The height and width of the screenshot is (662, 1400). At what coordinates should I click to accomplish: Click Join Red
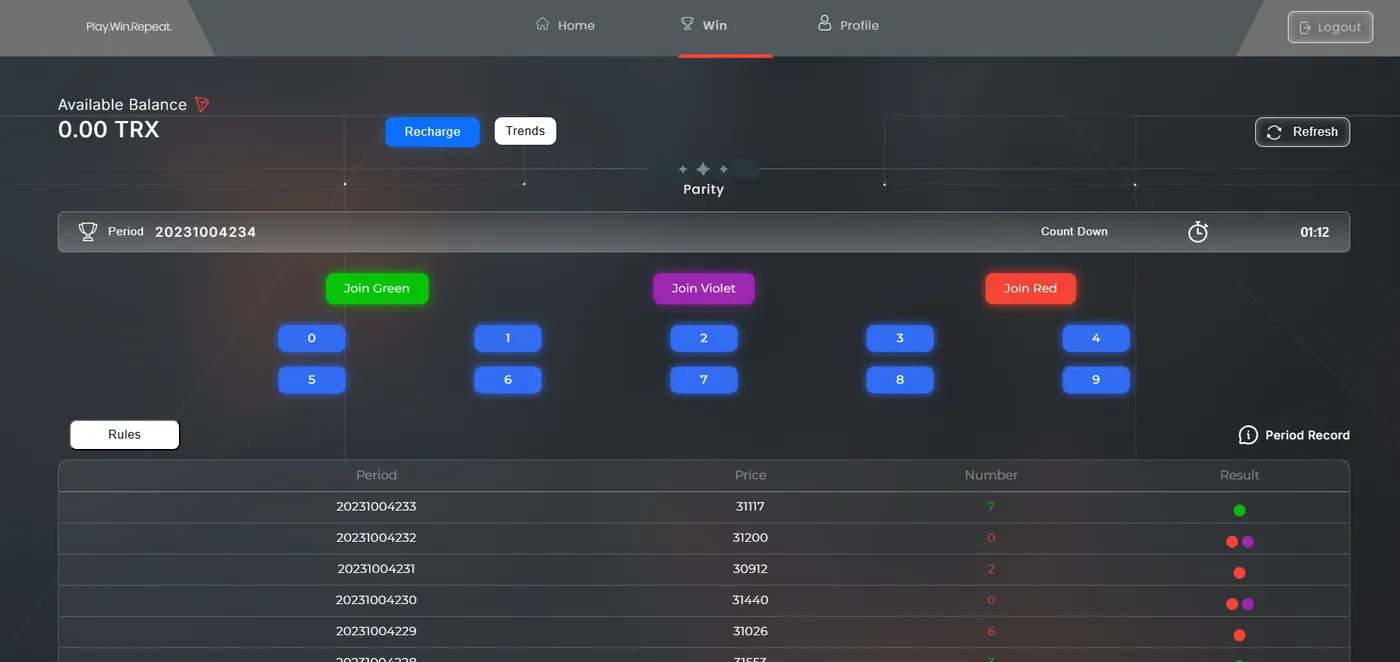tap(1030, 288)
